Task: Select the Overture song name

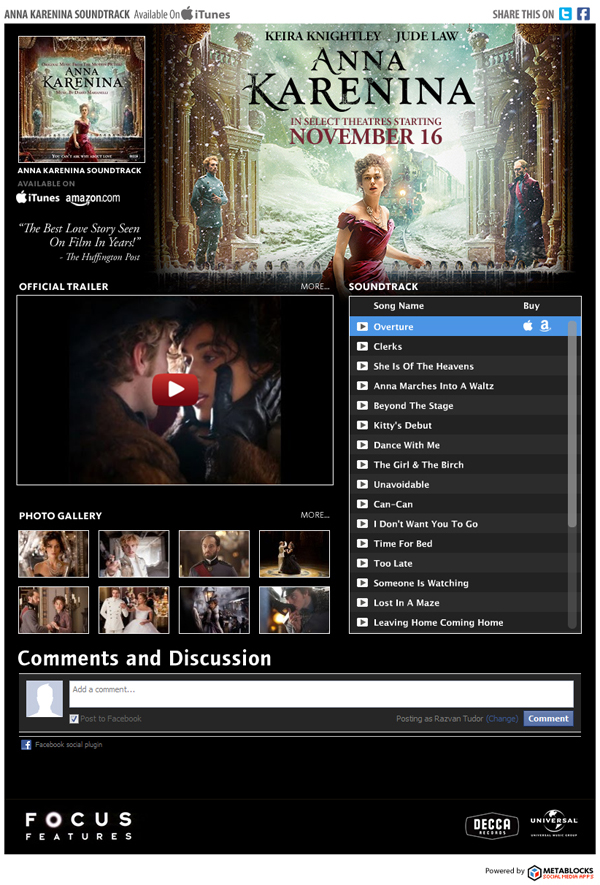Action: point(393,327)
